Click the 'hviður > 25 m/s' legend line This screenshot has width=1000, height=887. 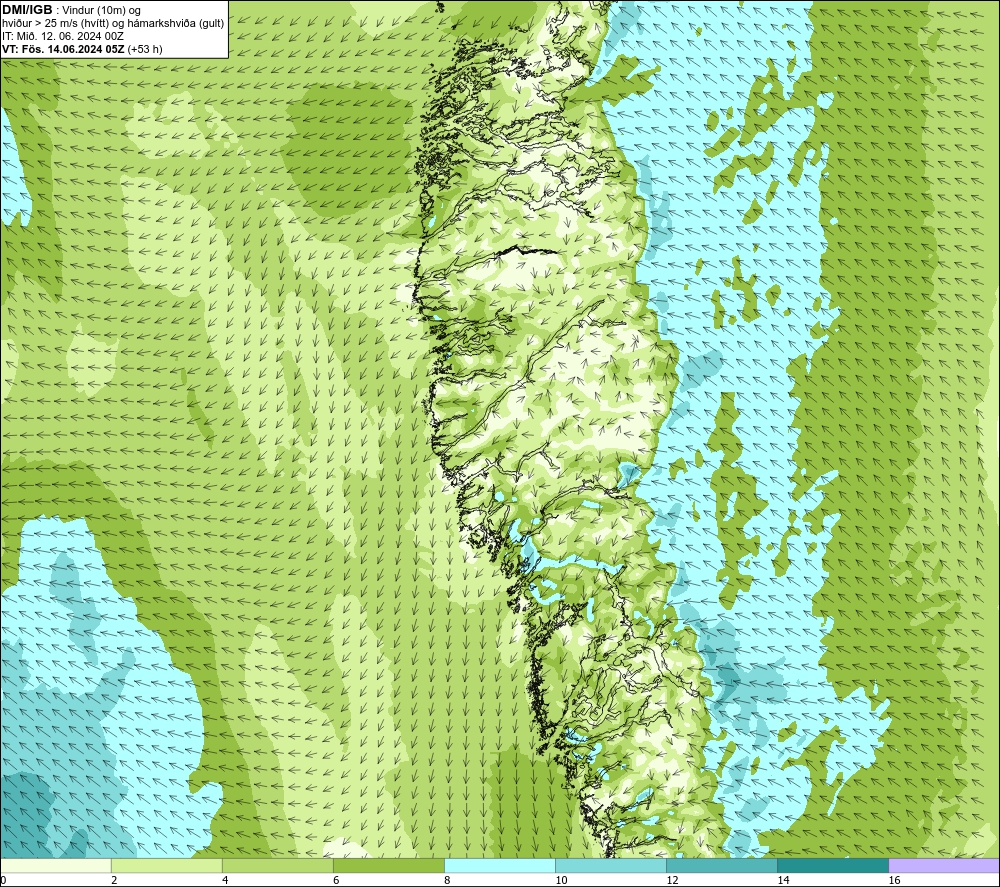pos(113,24)
